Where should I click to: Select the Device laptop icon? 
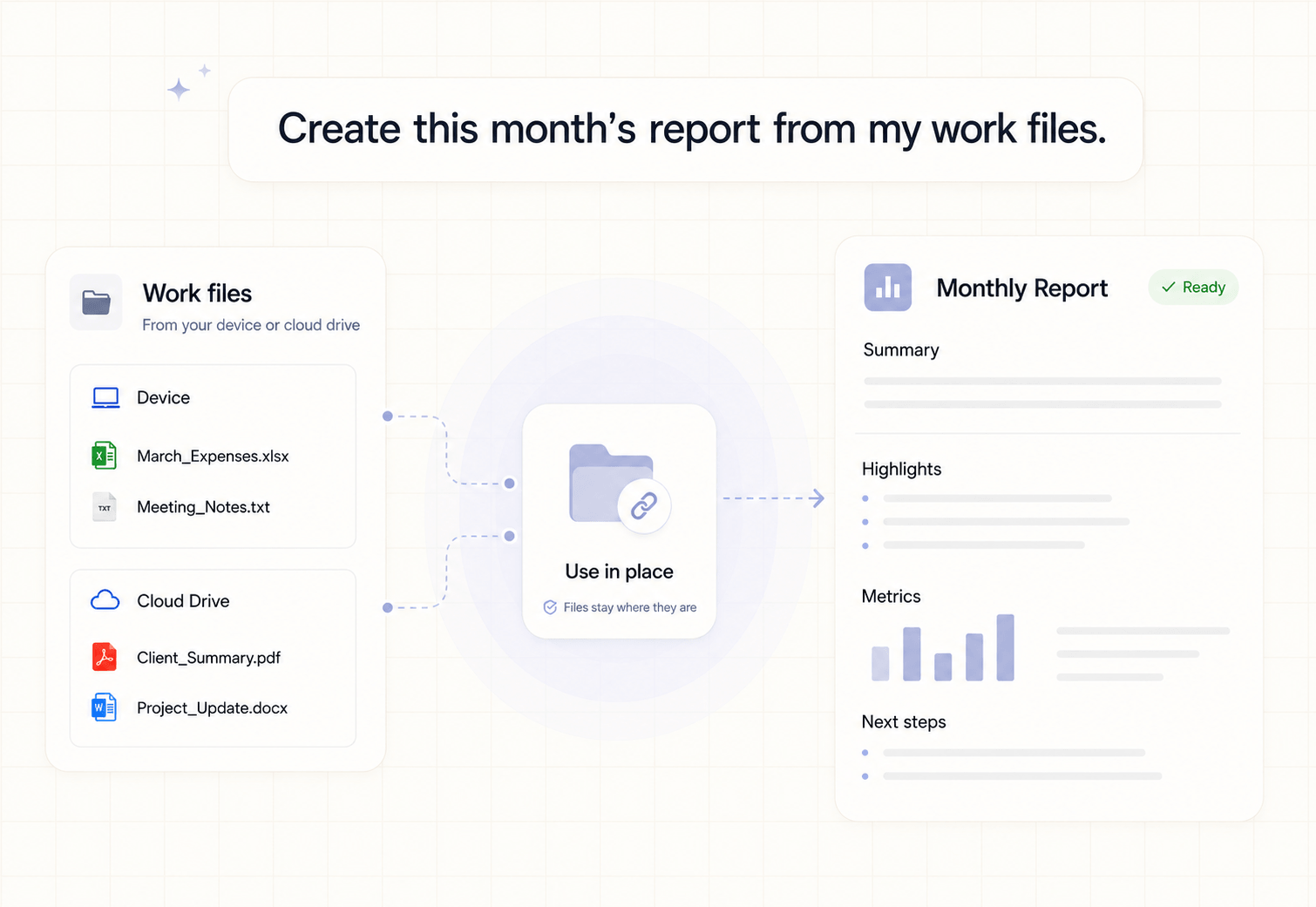point(105,398)
